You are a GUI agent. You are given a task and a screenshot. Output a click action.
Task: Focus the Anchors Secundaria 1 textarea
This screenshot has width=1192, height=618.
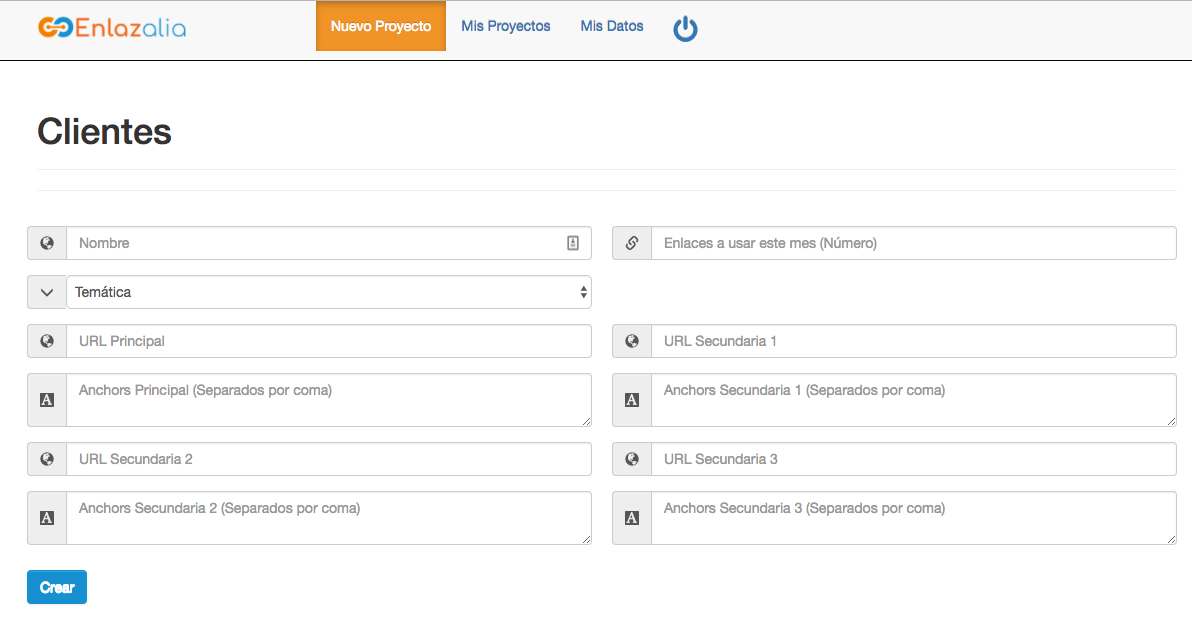point(914,400)
